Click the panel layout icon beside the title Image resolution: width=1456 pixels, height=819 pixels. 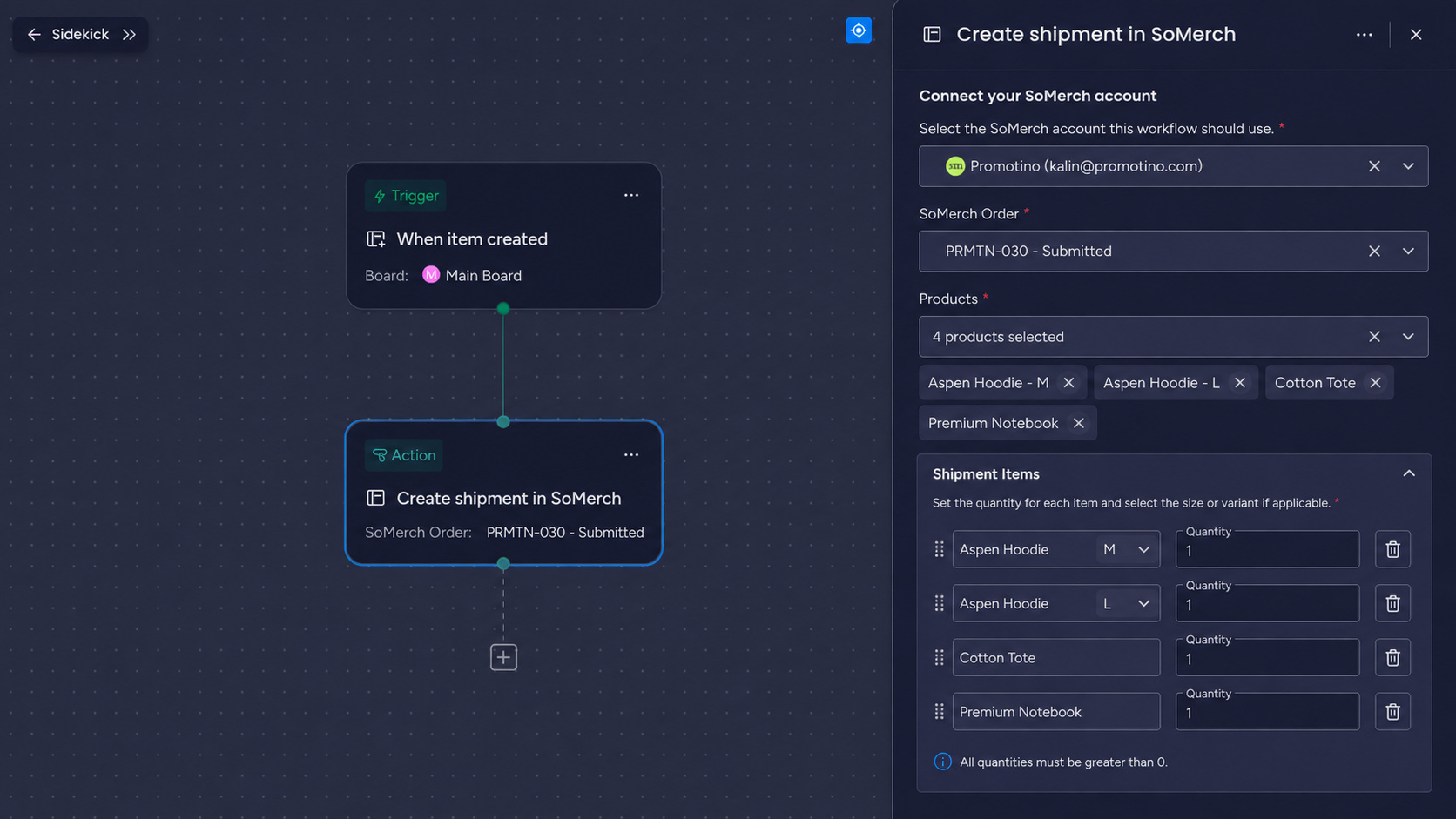pyautogui.click(x=932, y=35)
